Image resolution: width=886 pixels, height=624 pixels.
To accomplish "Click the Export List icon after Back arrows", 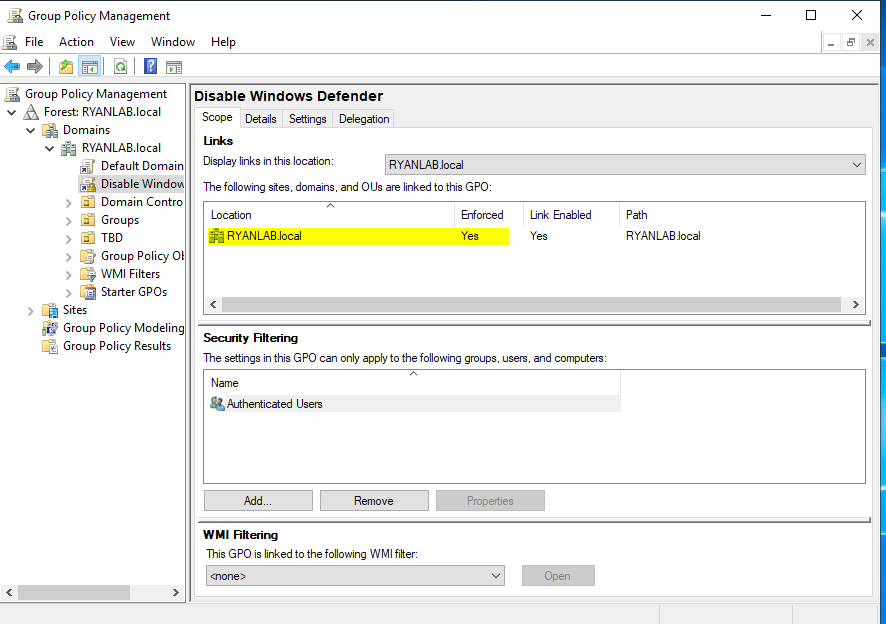I will tap(64, 66).
